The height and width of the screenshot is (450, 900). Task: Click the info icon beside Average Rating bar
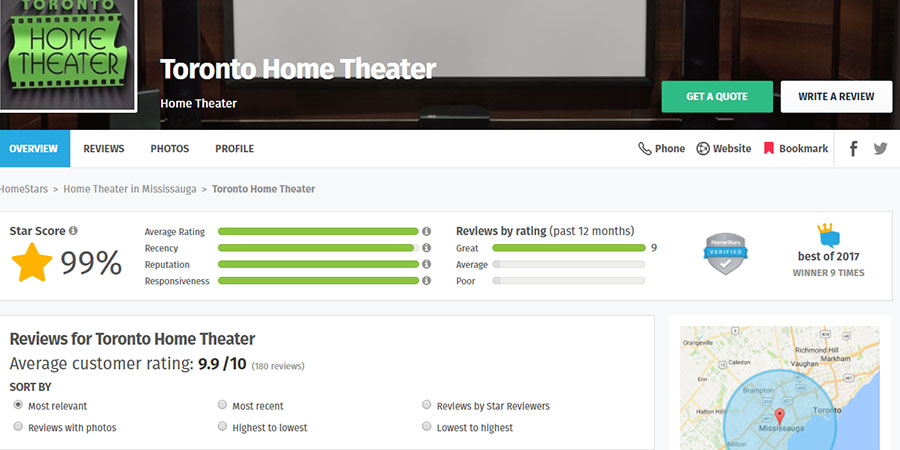point(426,232)
